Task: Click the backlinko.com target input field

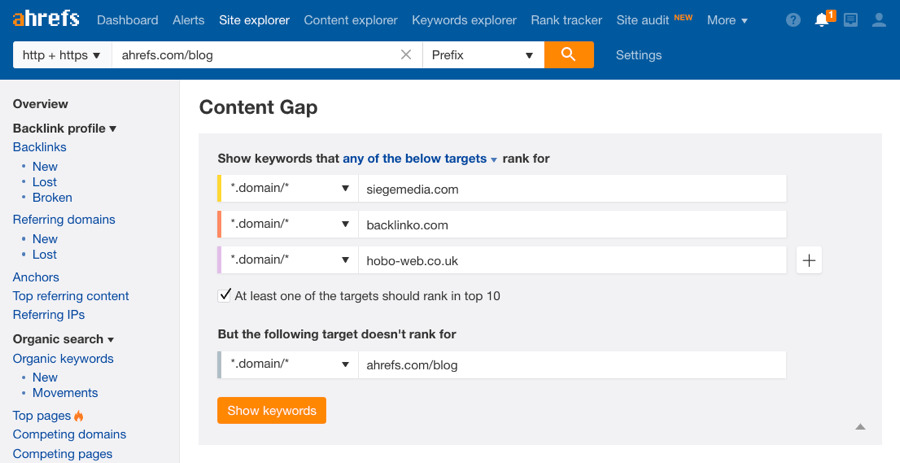Action: pyautogui.click(x=572, y=225)
